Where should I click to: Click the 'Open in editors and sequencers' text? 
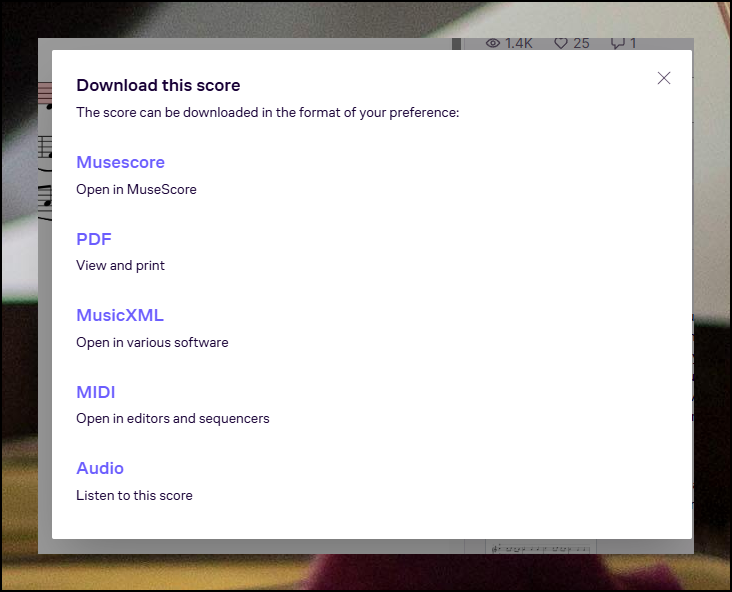tap(173, 418)
